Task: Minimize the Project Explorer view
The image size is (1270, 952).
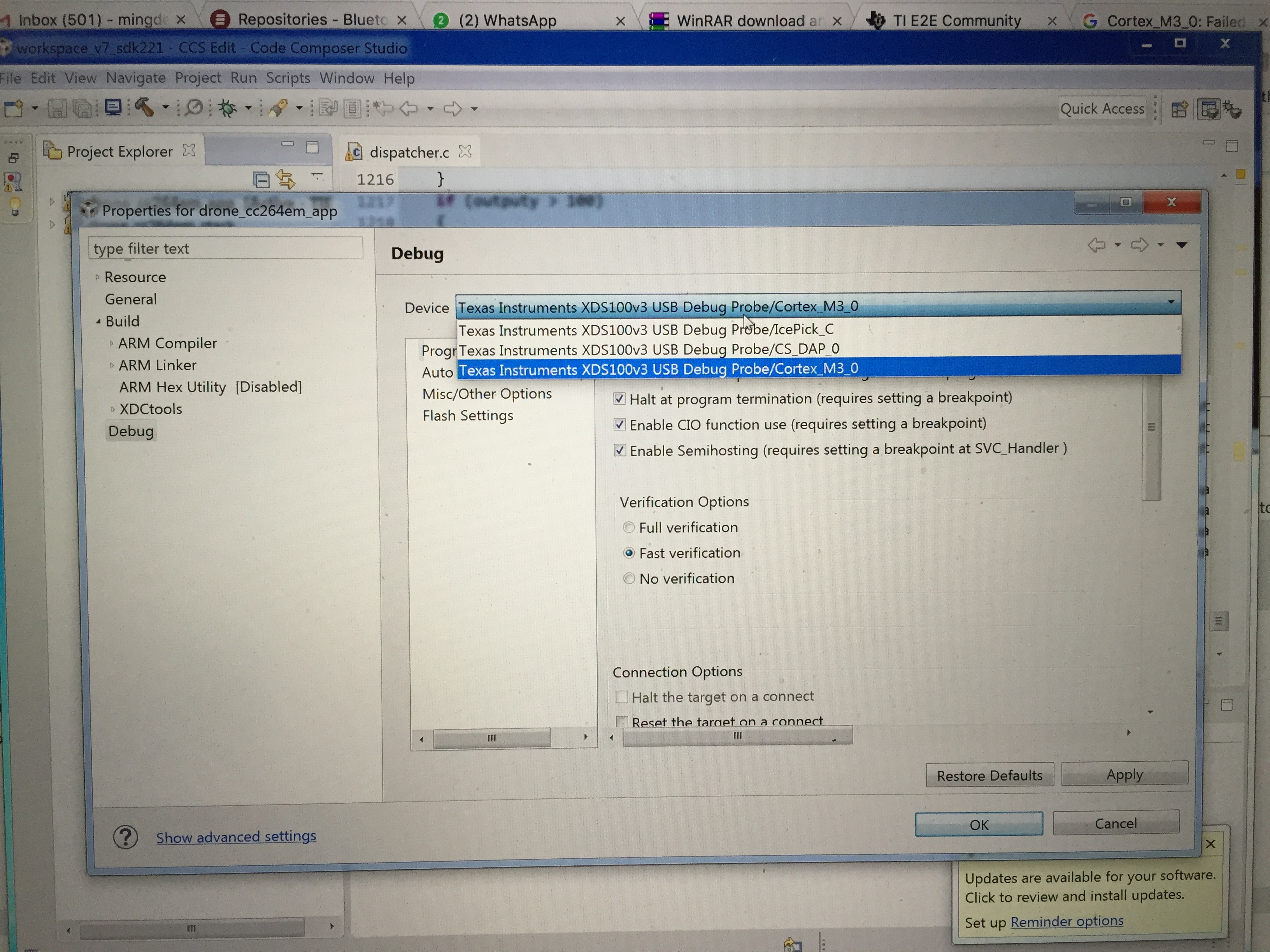Action: [x=288, y=143]
